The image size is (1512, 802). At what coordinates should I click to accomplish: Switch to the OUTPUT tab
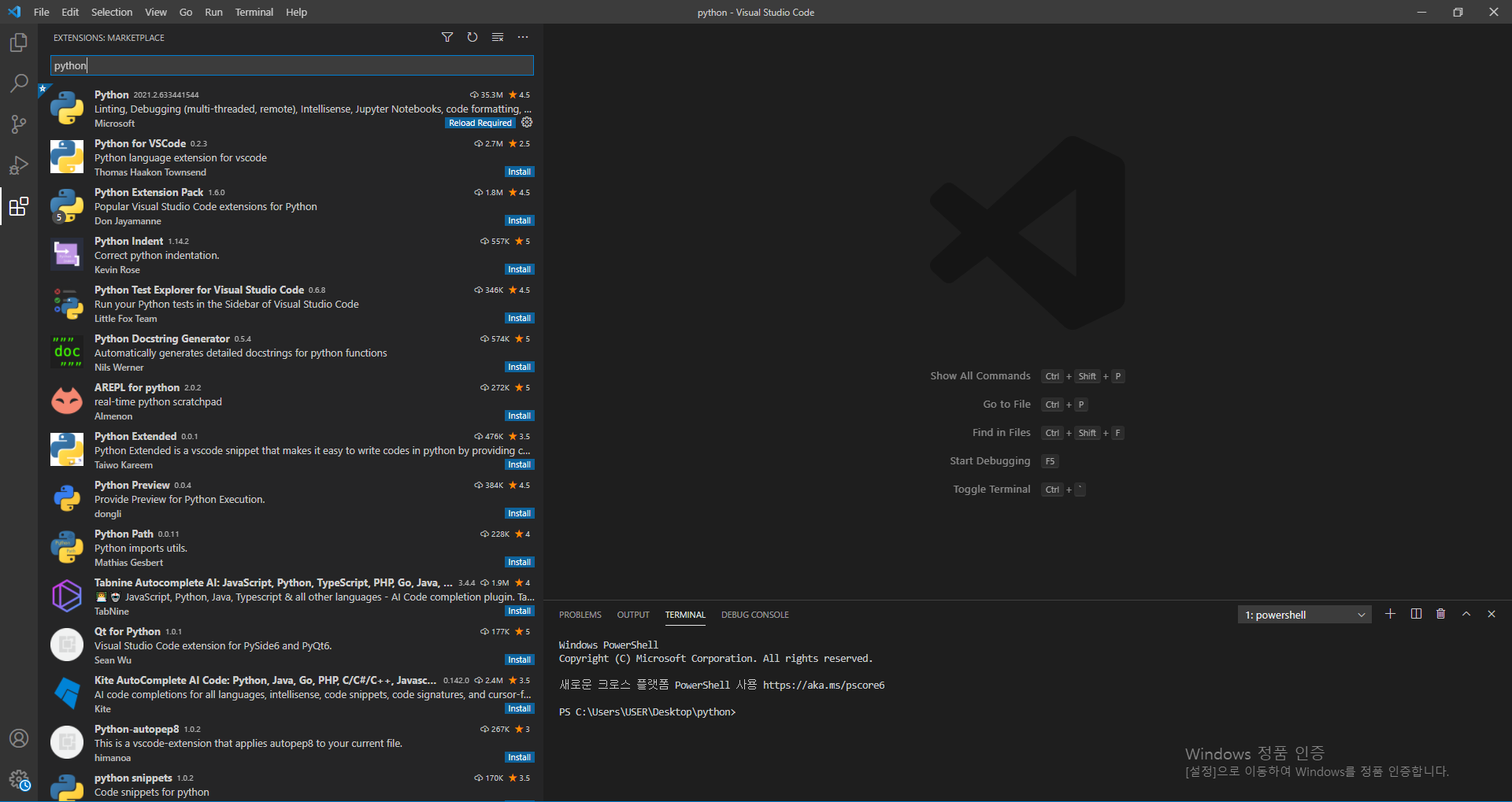tap(633, 615)
